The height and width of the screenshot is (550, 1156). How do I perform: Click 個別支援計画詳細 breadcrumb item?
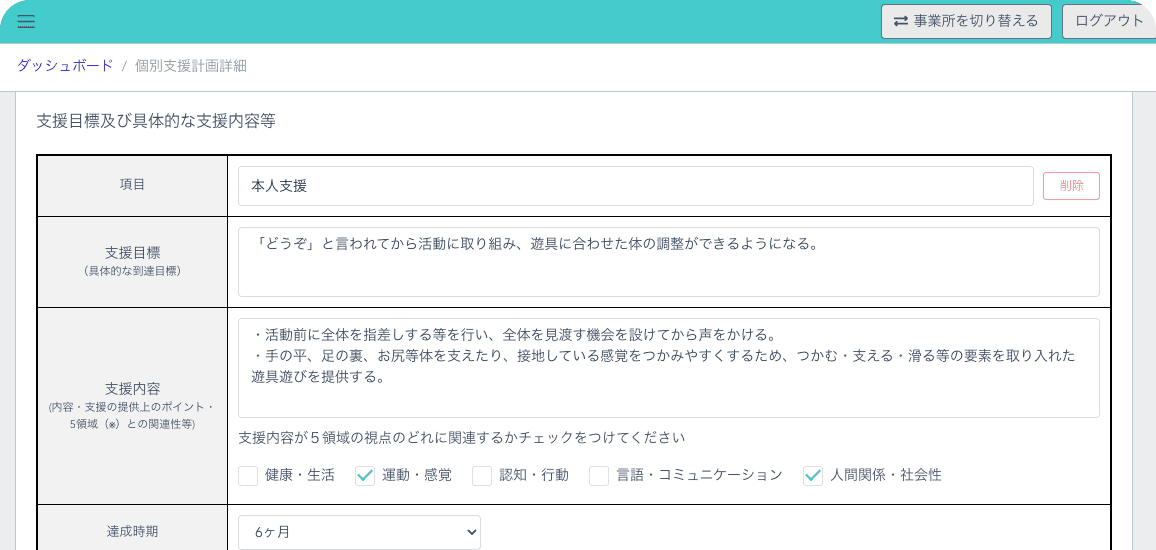pos(190,66)
